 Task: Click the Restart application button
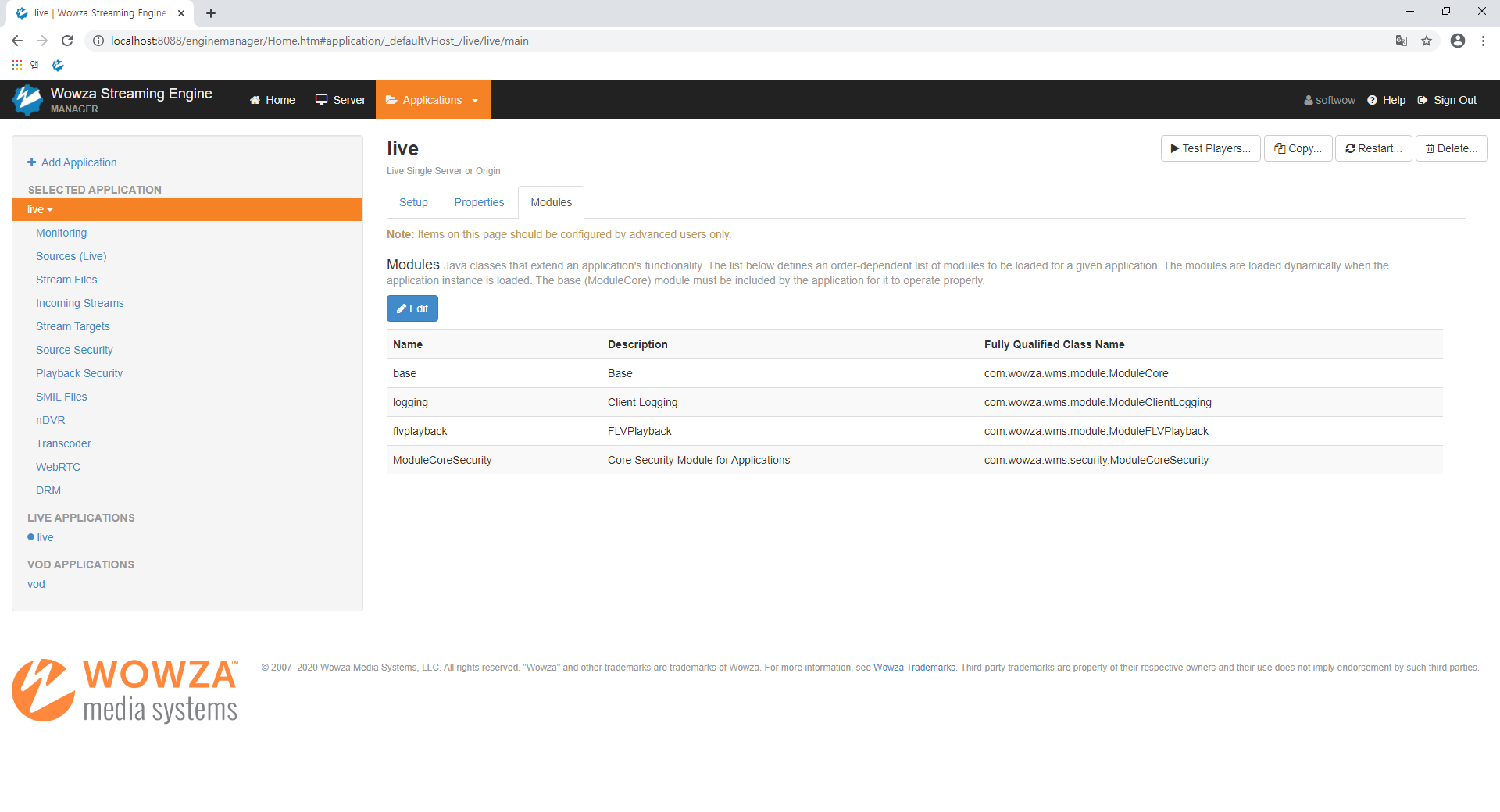1373,148
